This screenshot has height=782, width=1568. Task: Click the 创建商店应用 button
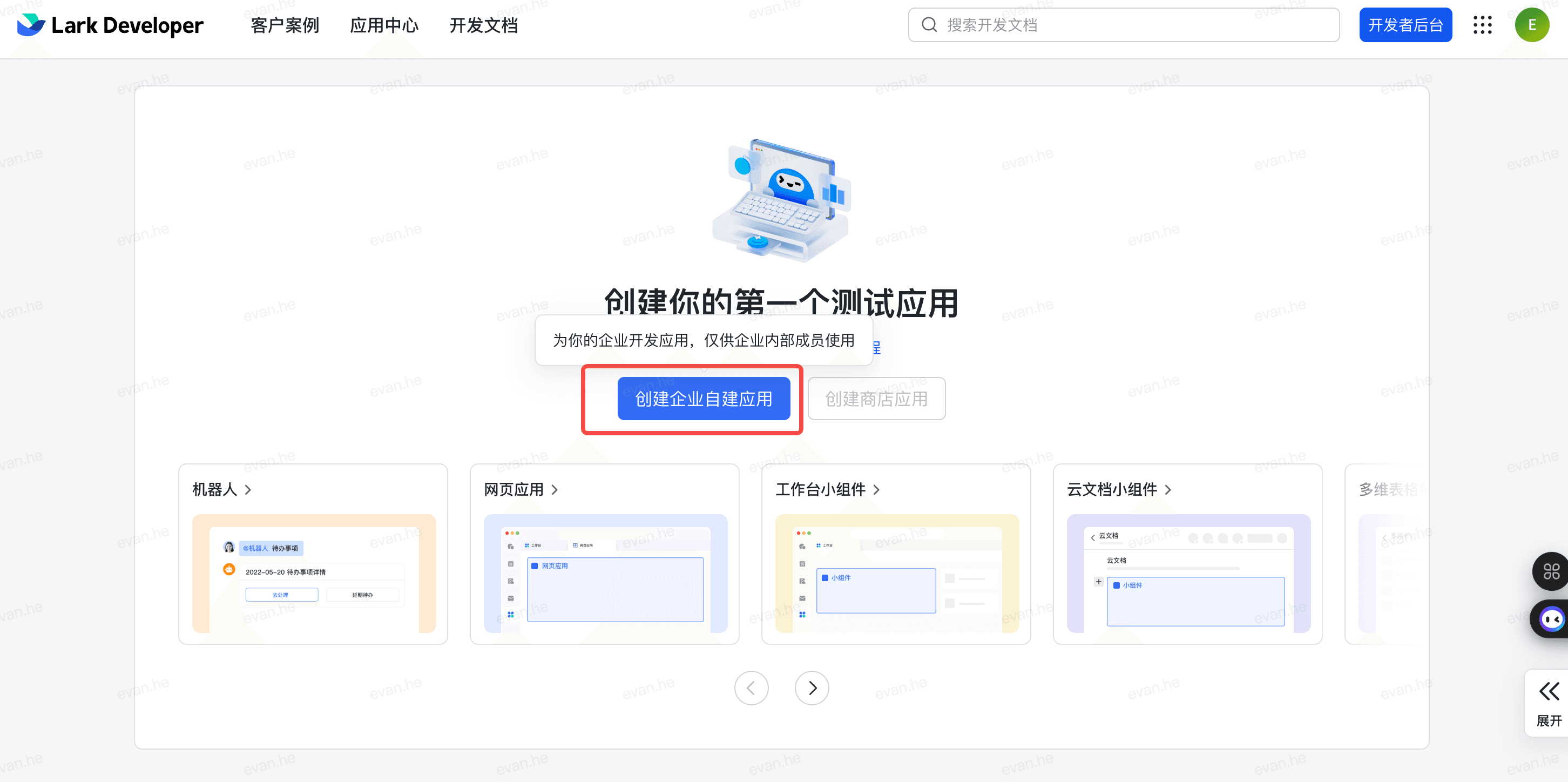pos(876,399)
